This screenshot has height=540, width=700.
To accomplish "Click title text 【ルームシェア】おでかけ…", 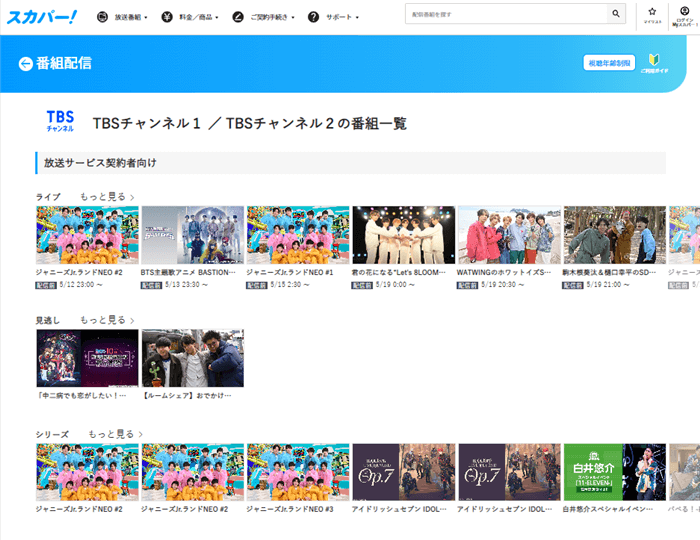I will point(186,395).
